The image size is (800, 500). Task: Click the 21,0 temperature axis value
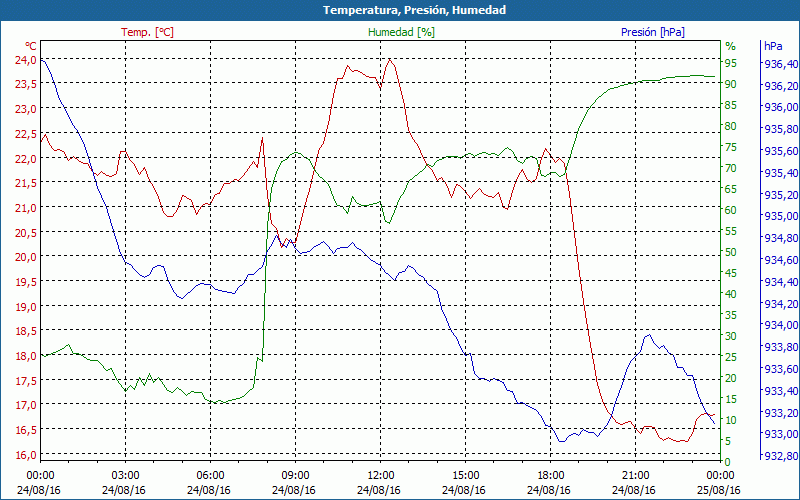pos(26,208)
